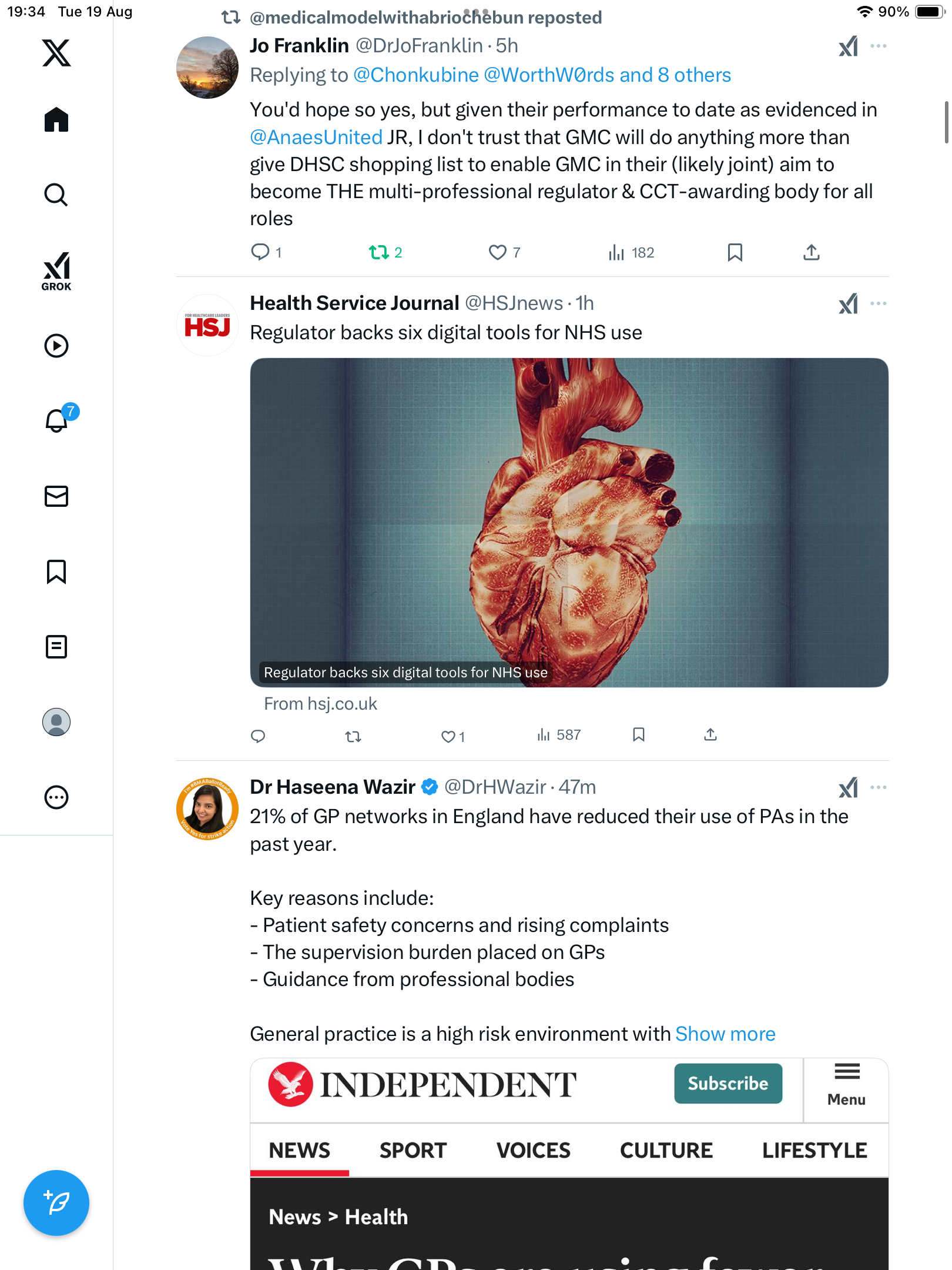Open sidebar More options circle
This screenshot has width=952, height=1270.
tap(56, 798)
